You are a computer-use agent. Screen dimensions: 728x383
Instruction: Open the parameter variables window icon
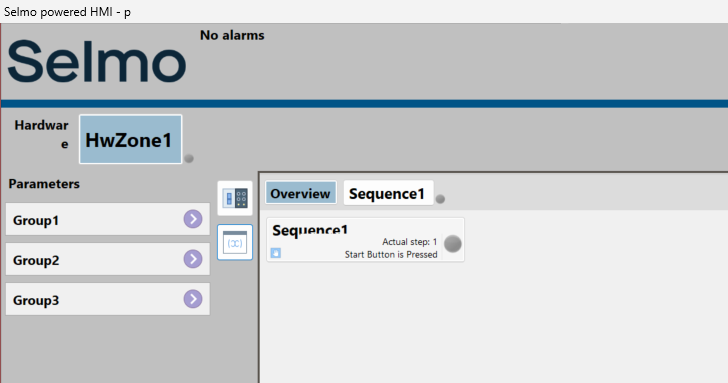pos(235,242)
